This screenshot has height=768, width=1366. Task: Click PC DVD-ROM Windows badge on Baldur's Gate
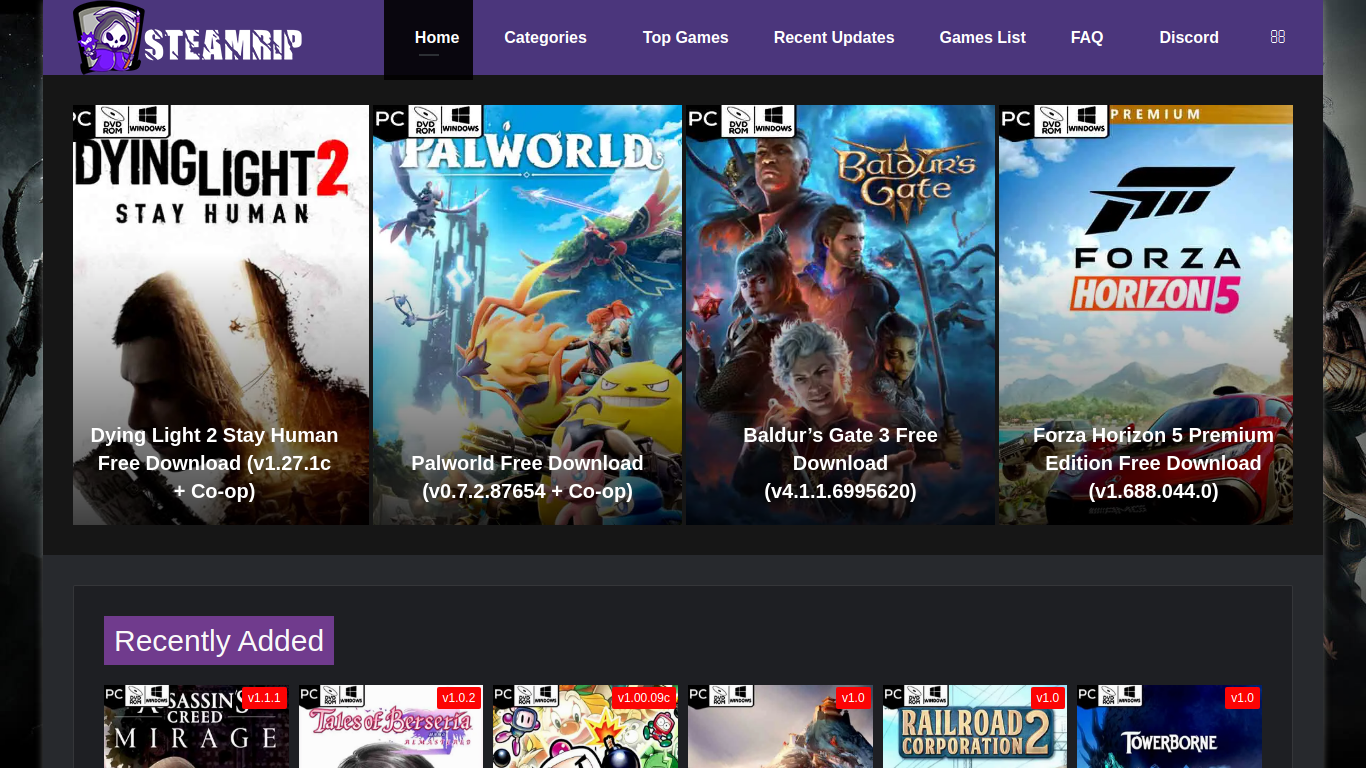[741, 121]
